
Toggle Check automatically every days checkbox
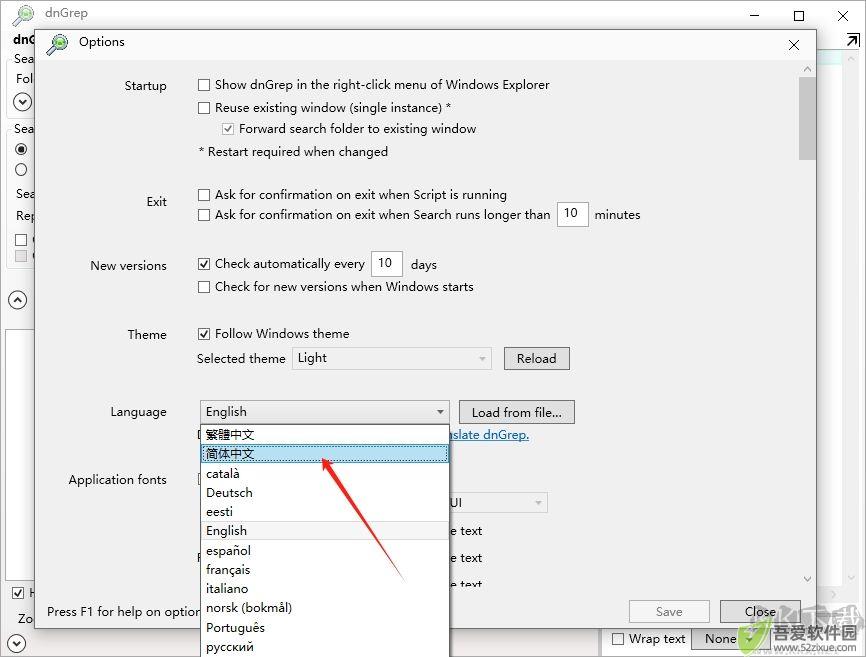pos(204,264)
